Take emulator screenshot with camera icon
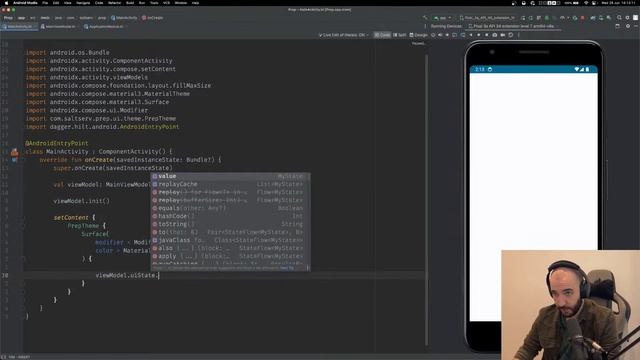This screenshot has width=640, height=360. 495,35
